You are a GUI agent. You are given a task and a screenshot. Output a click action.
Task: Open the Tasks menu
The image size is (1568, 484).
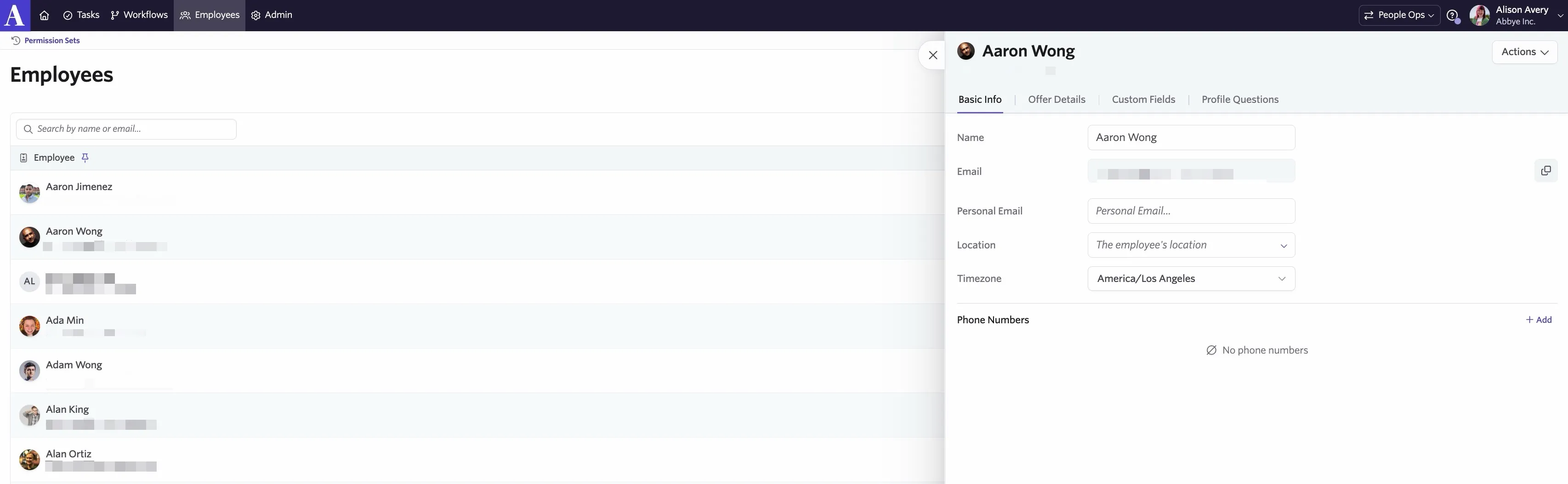click(x=81, y=15)
